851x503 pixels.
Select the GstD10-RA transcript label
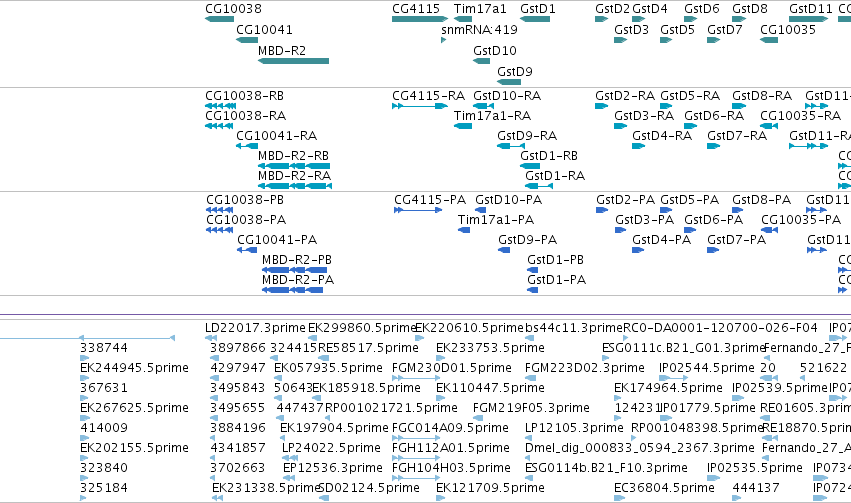click(507, 96)
